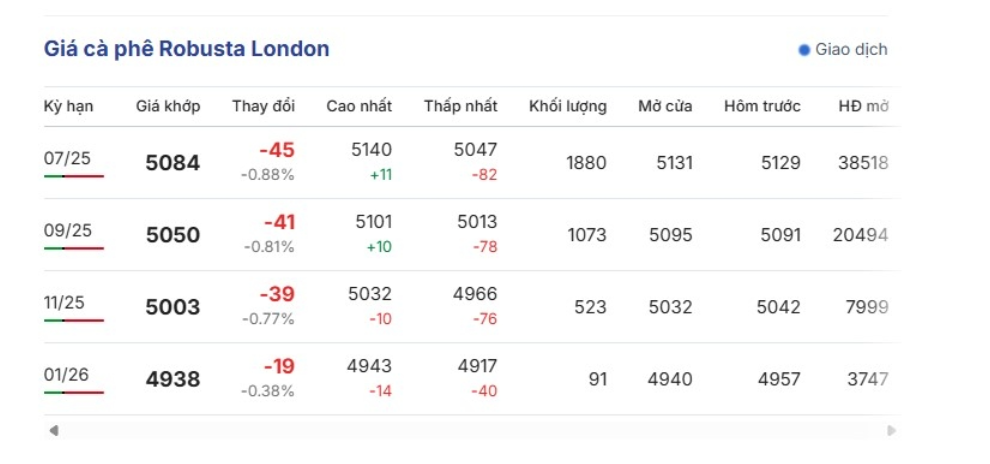The image size is (990, 464).
Task: Select the Khối lượng column header
Action: pos(568,106)
